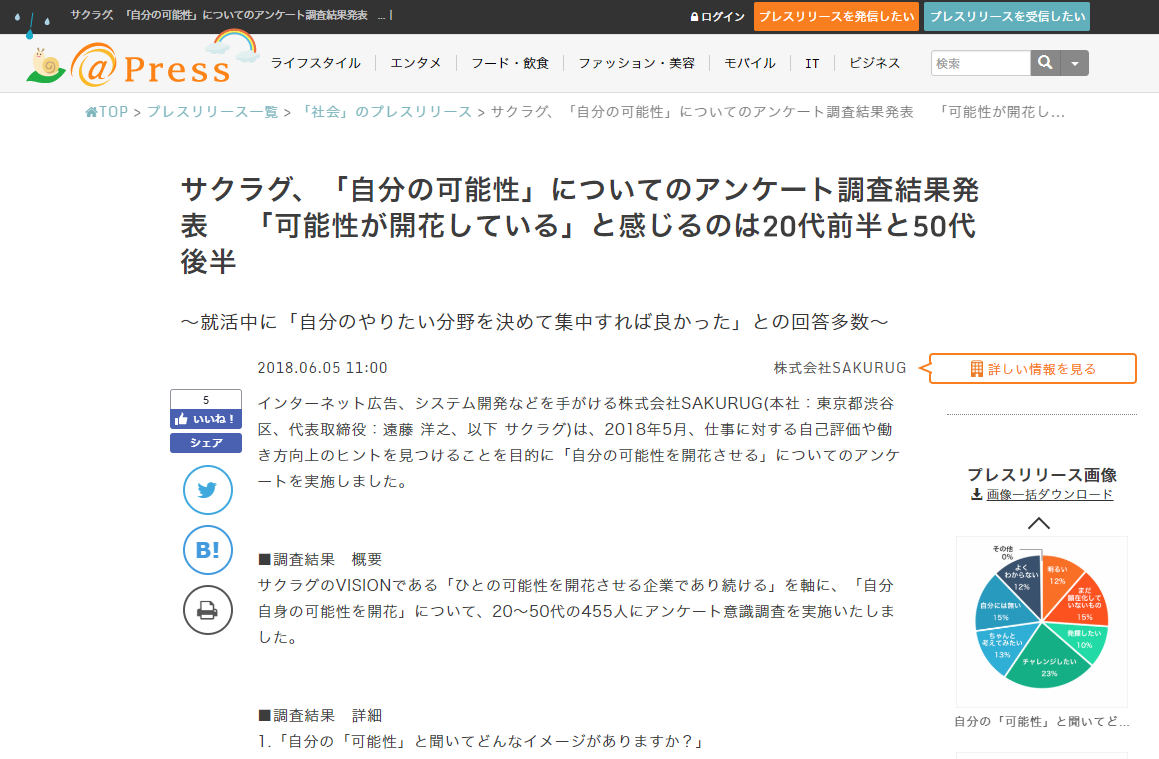Open the pie chart thumbnail image
This screenshot has width=1159, height=759.
(1042, 622)
